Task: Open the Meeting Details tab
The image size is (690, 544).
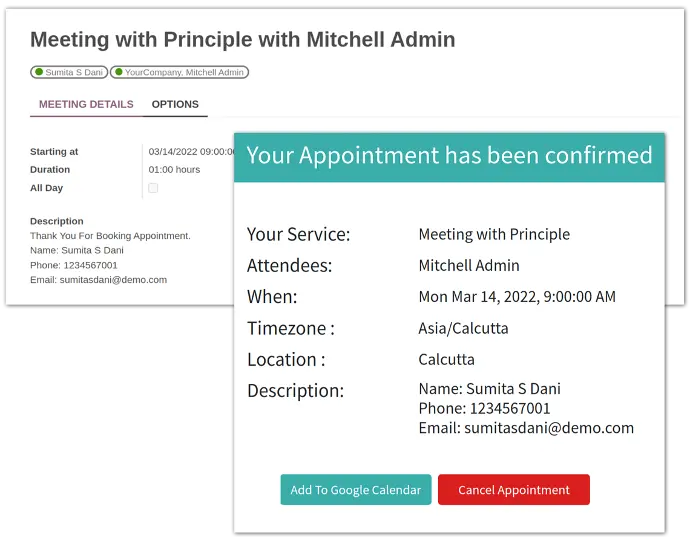Action: [86, 104]
